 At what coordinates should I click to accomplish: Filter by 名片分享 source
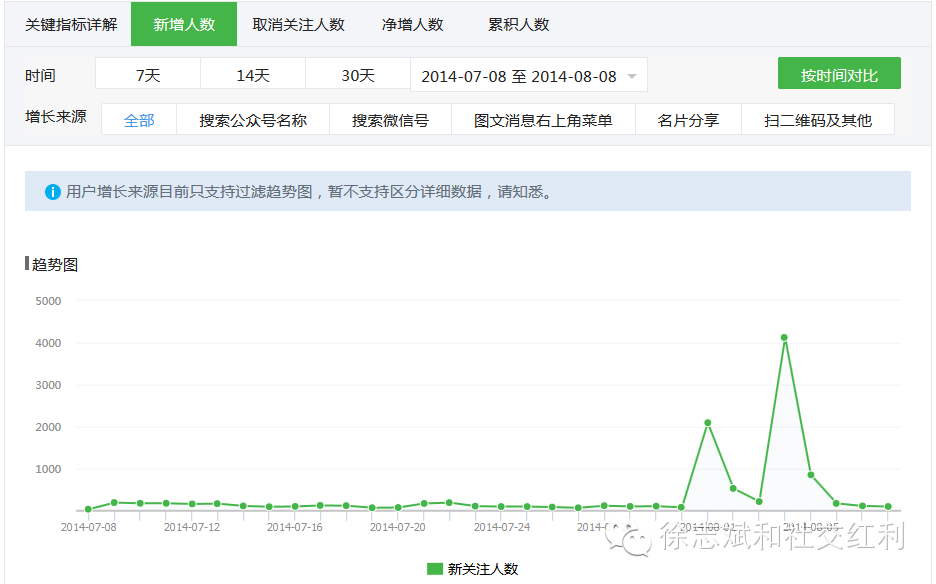point(688,119)
